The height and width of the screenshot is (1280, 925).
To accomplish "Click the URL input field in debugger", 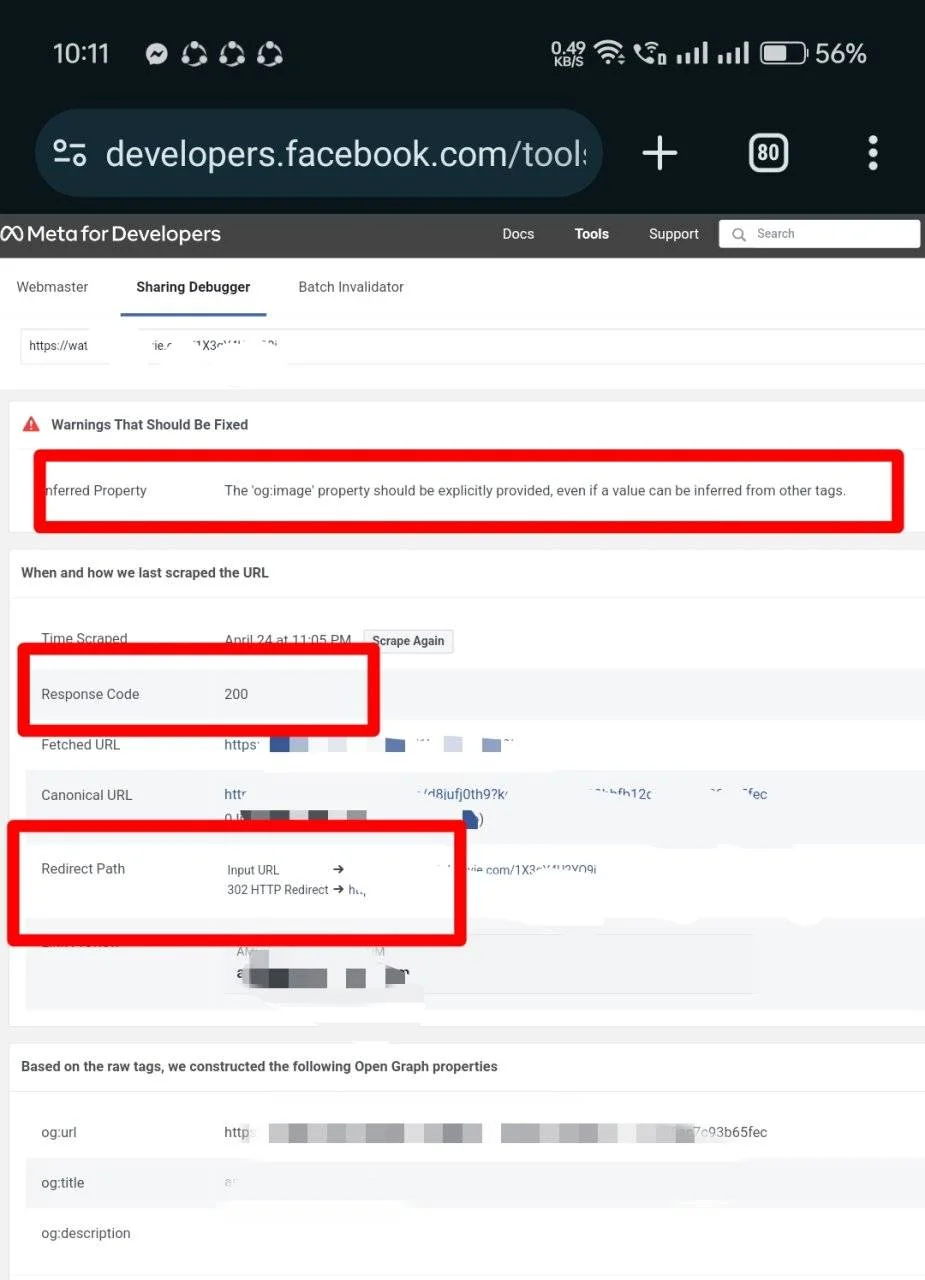I will [x=472, y=346].
